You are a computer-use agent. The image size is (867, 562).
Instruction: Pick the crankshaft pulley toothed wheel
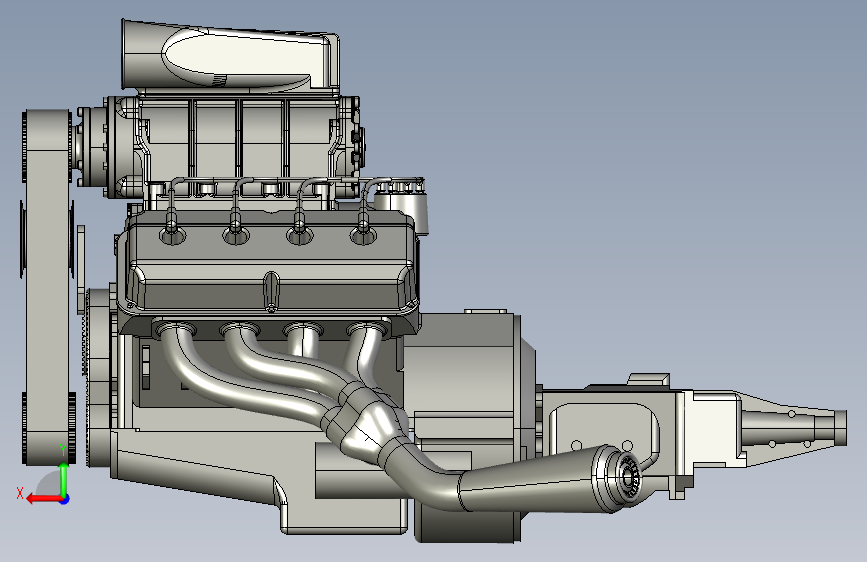(x=100, y=377)
